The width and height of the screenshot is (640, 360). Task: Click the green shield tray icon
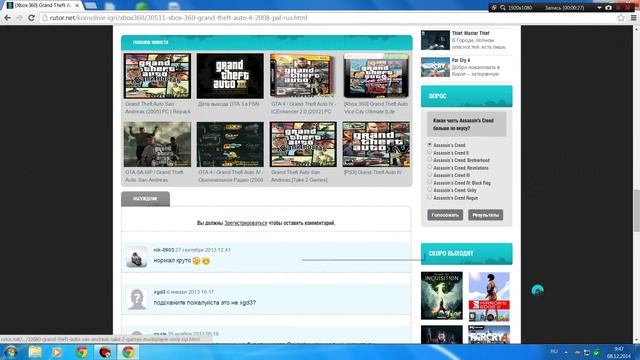[597, 352]
